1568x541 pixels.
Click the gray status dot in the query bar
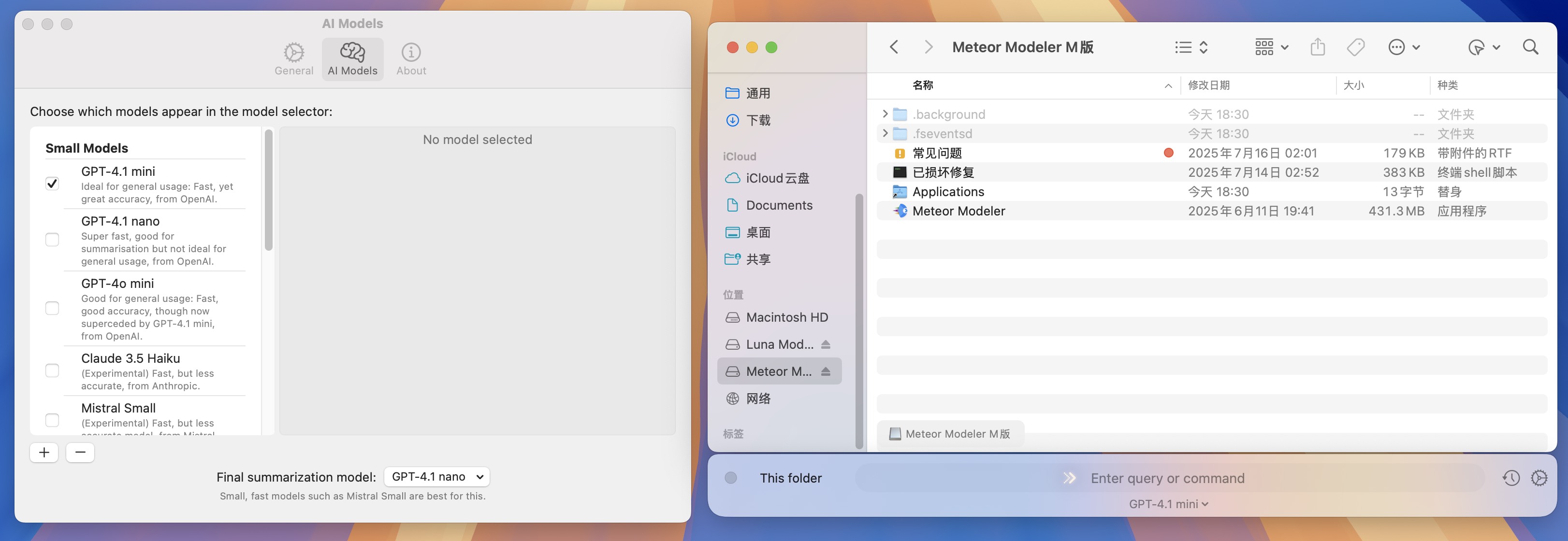click(731, 478)
